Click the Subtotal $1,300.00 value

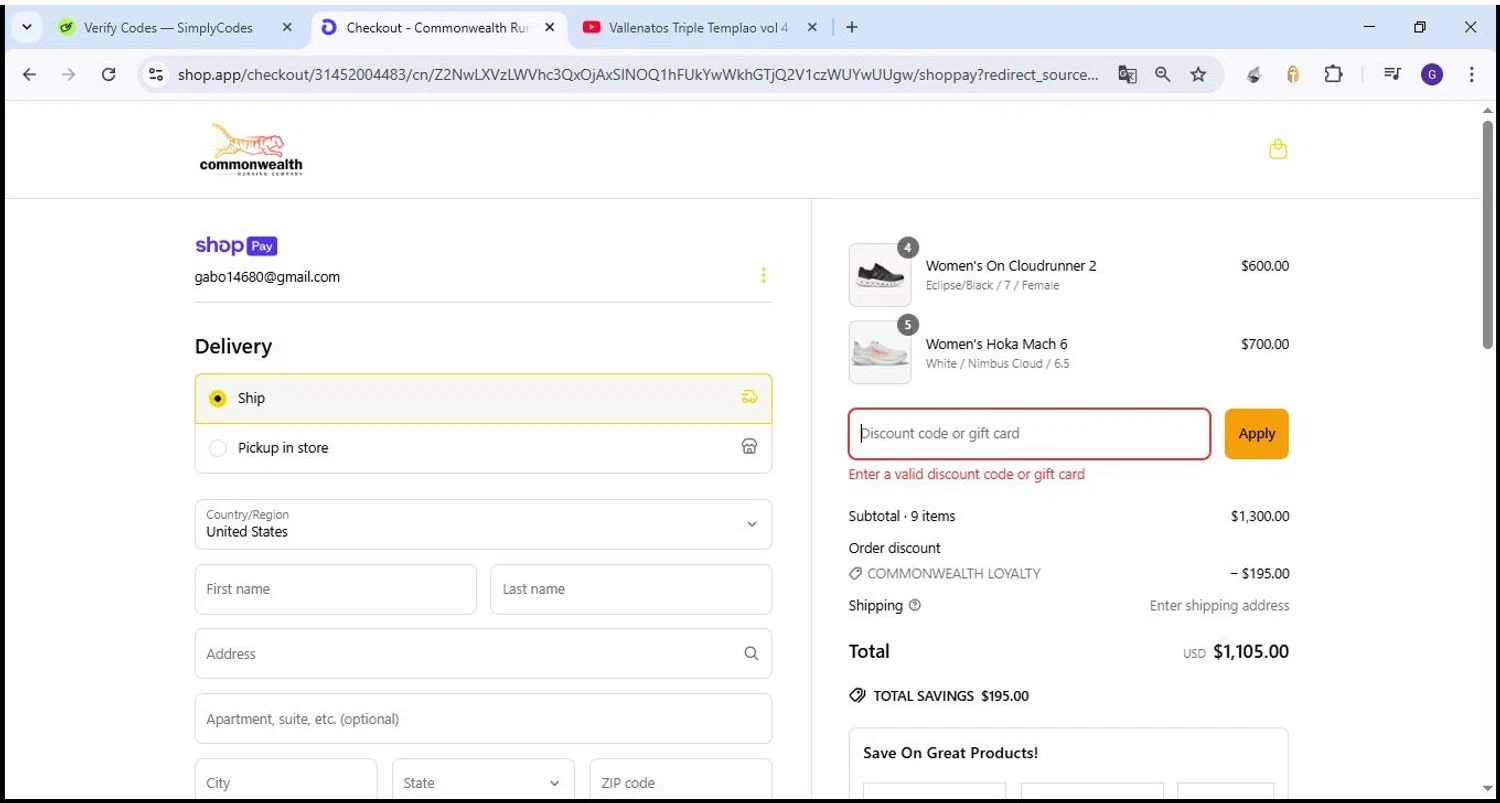1260,517
